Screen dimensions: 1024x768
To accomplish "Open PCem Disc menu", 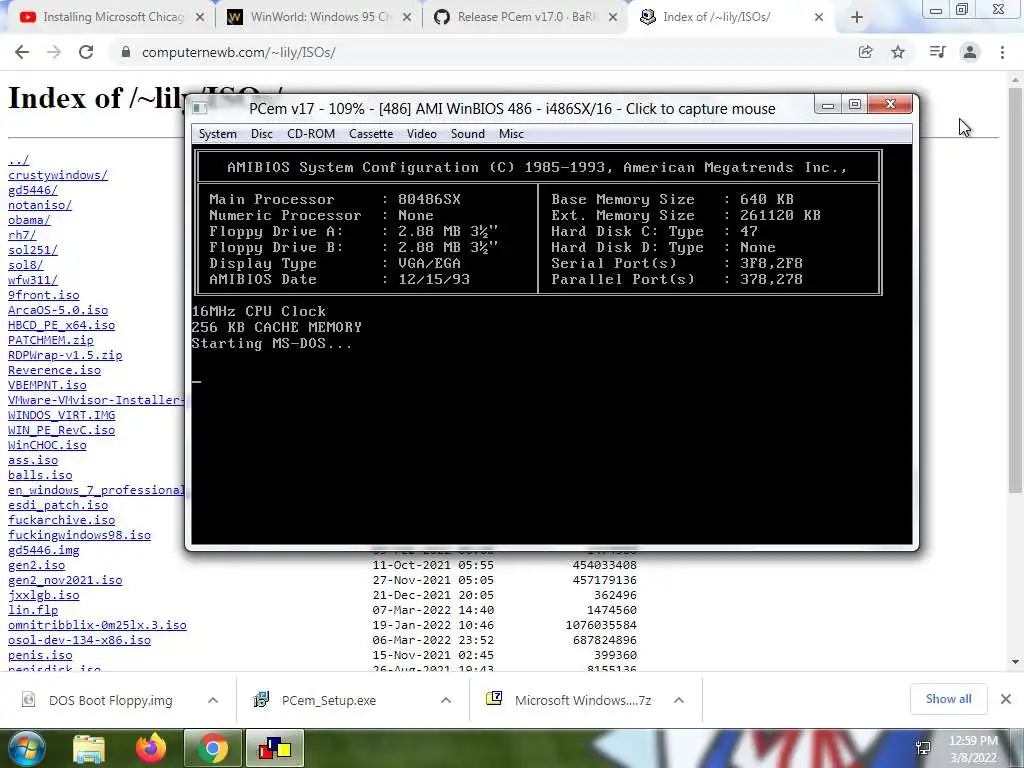I will click(261, 134).
